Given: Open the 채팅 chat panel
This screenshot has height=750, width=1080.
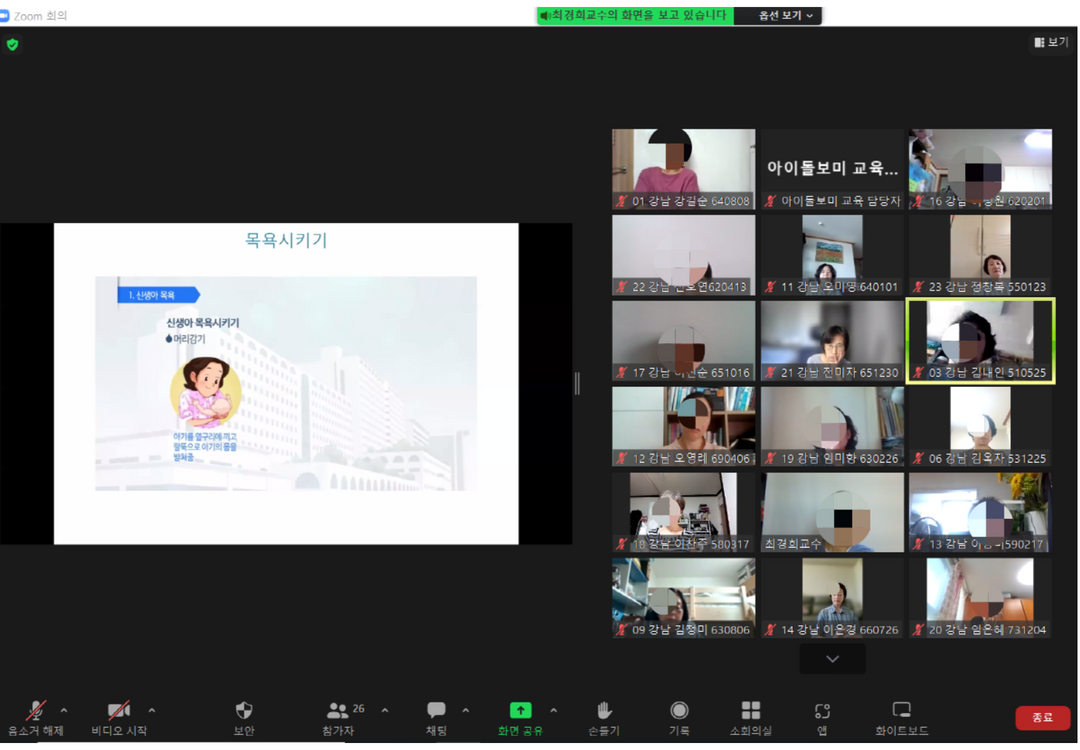Looking at the screenshot, I should coord(436,718).
